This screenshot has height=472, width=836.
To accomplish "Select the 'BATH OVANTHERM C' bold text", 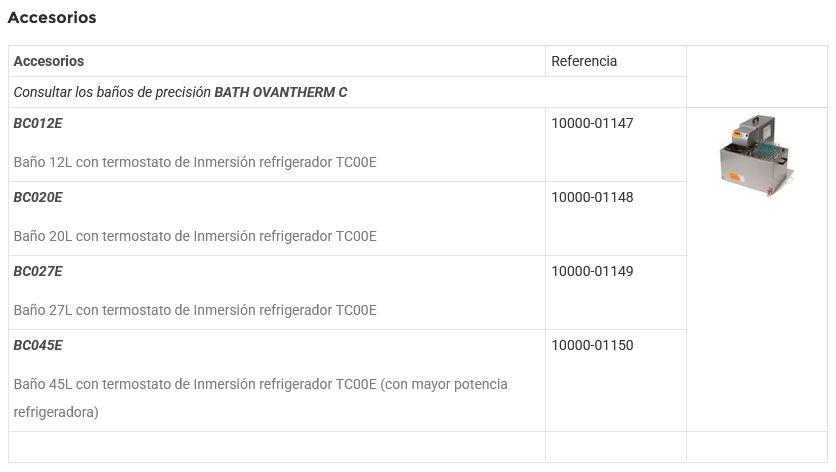I will pos(281,92).
